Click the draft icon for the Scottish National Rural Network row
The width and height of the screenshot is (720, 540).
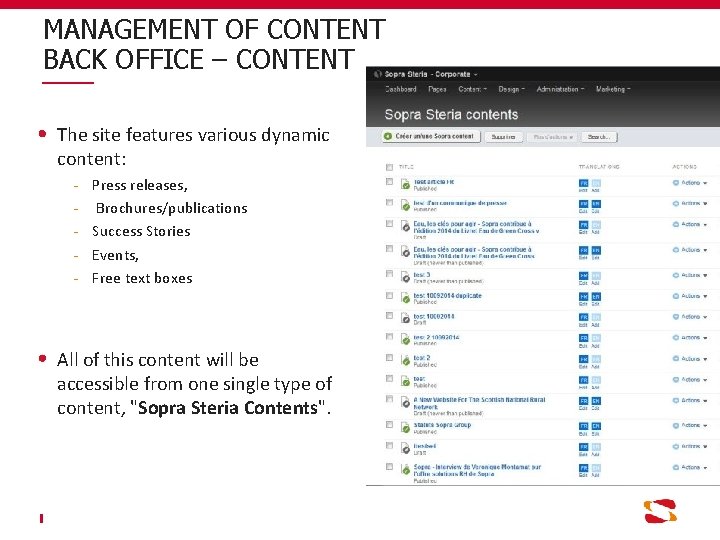tap(405, 402)
